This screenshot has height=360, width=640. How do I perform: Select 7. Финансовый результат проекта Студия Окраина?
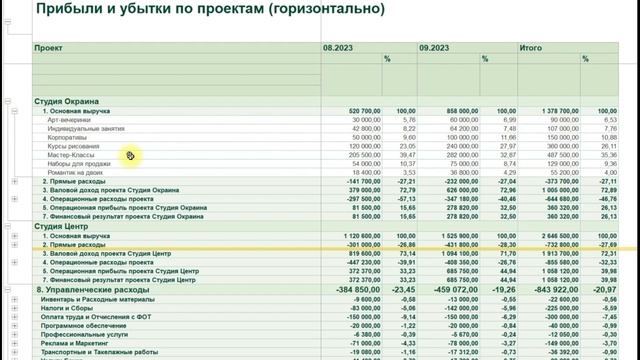pyautogui.click(x=123, y=216)
